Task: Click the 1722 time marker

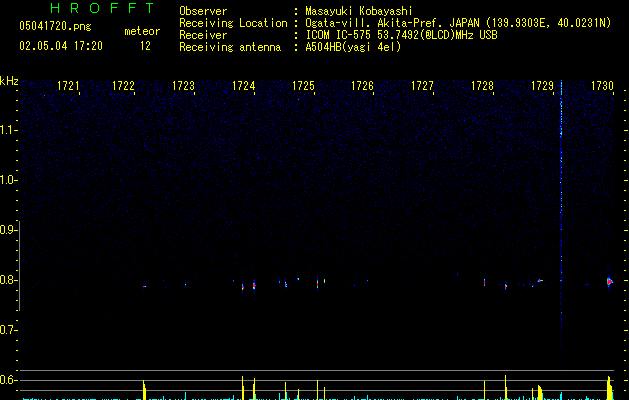Action: pyautogui.click(x=123, y=85)
